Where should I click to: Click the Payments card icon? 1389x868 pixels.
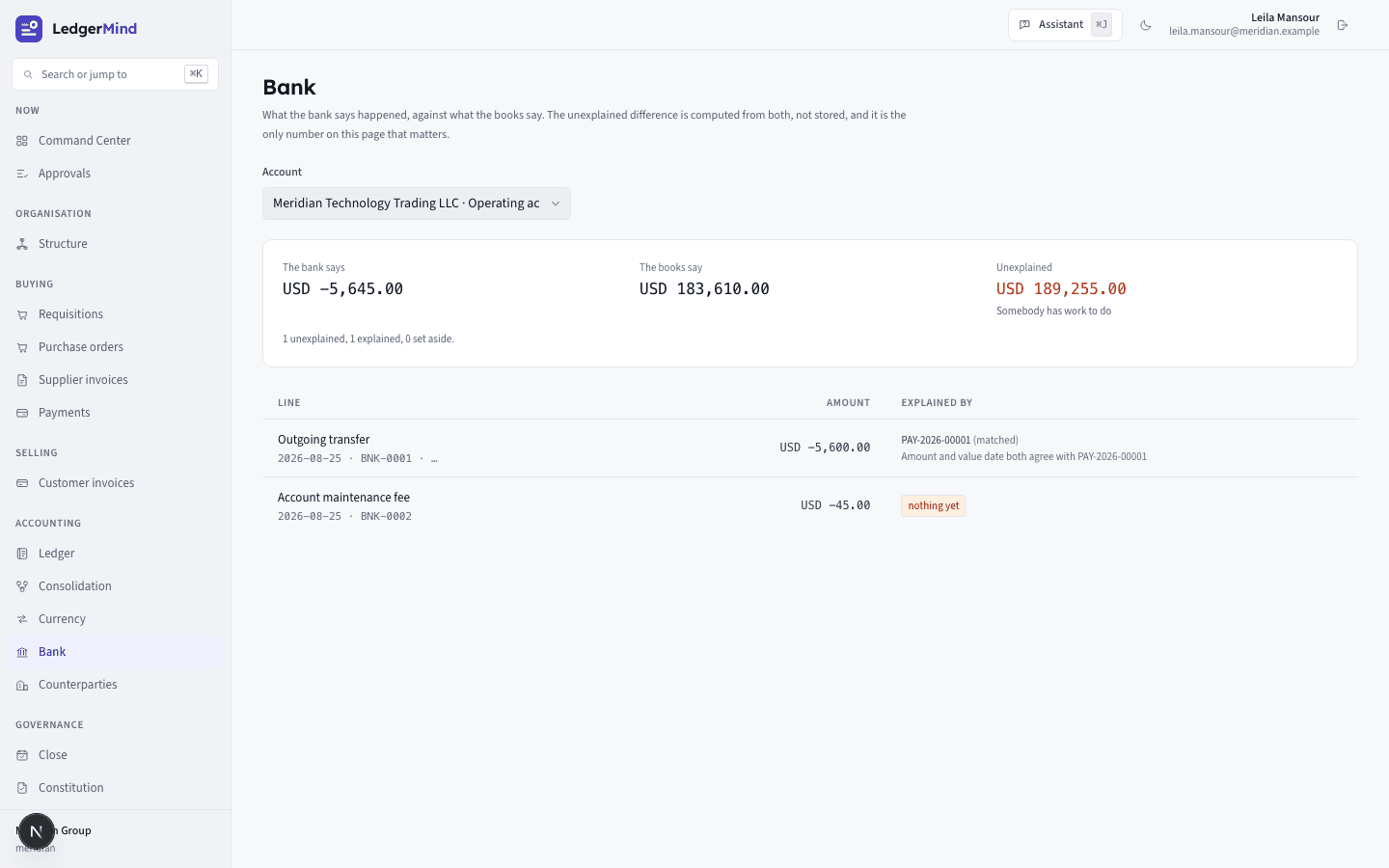22,413
